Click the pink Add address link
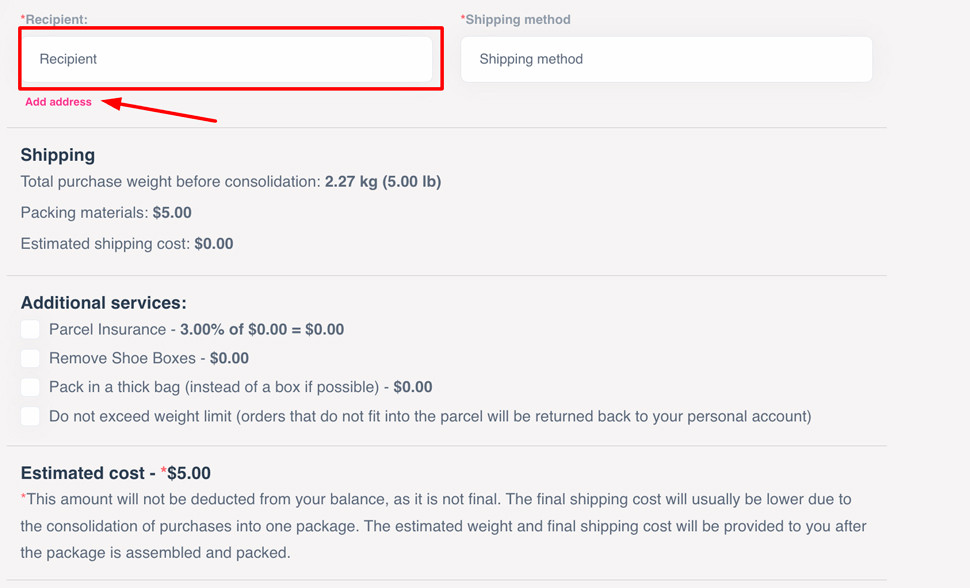Viewport: 970px width, 588px height. pos(58,102)
